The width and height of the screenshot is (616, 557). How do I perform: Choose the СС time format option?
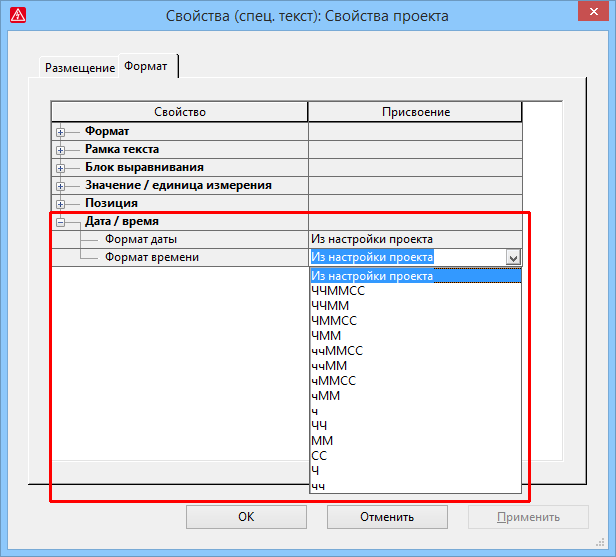pos(319,455)
